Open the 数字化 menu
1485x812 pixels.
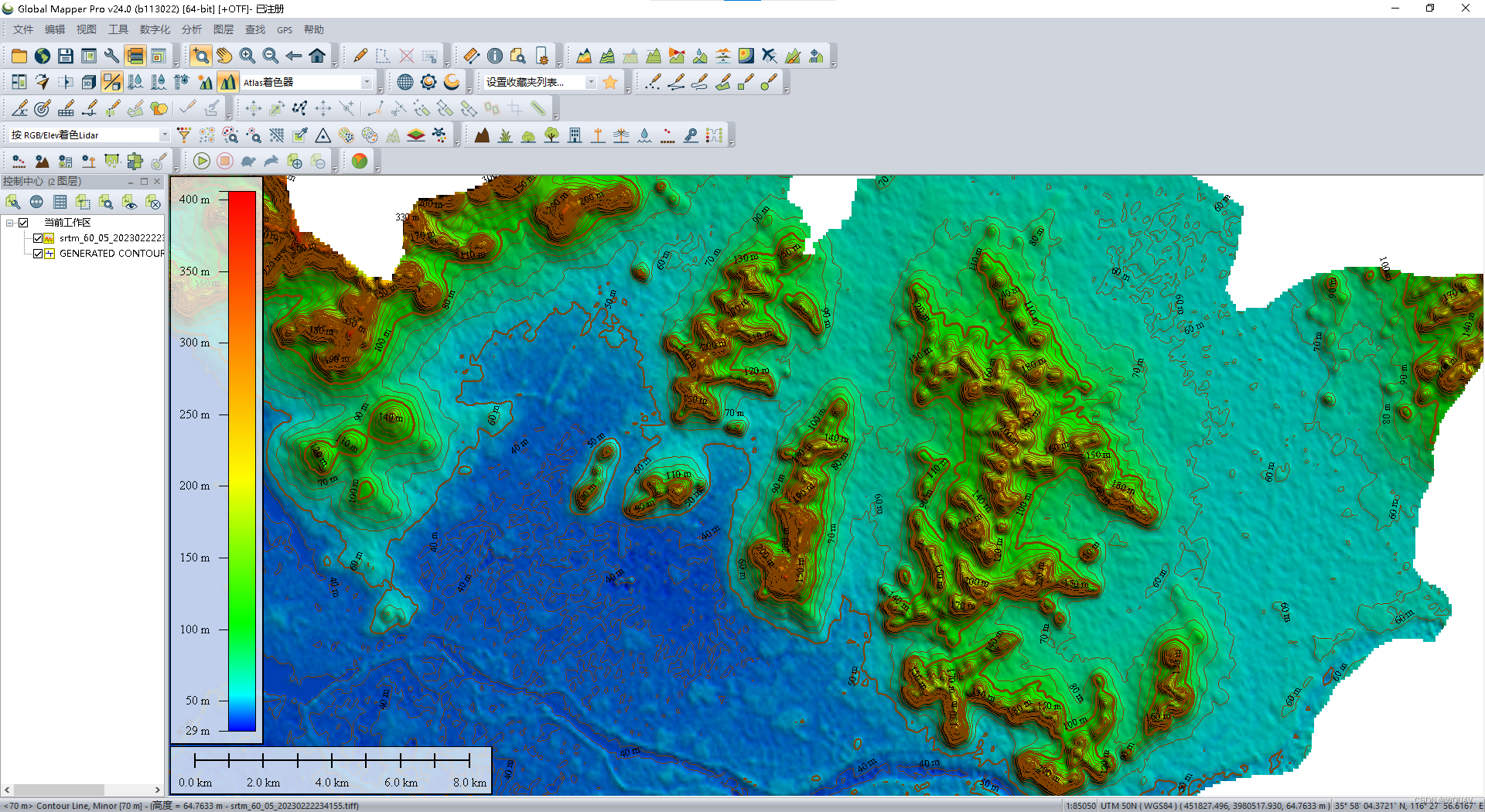(x=155, y=29)
